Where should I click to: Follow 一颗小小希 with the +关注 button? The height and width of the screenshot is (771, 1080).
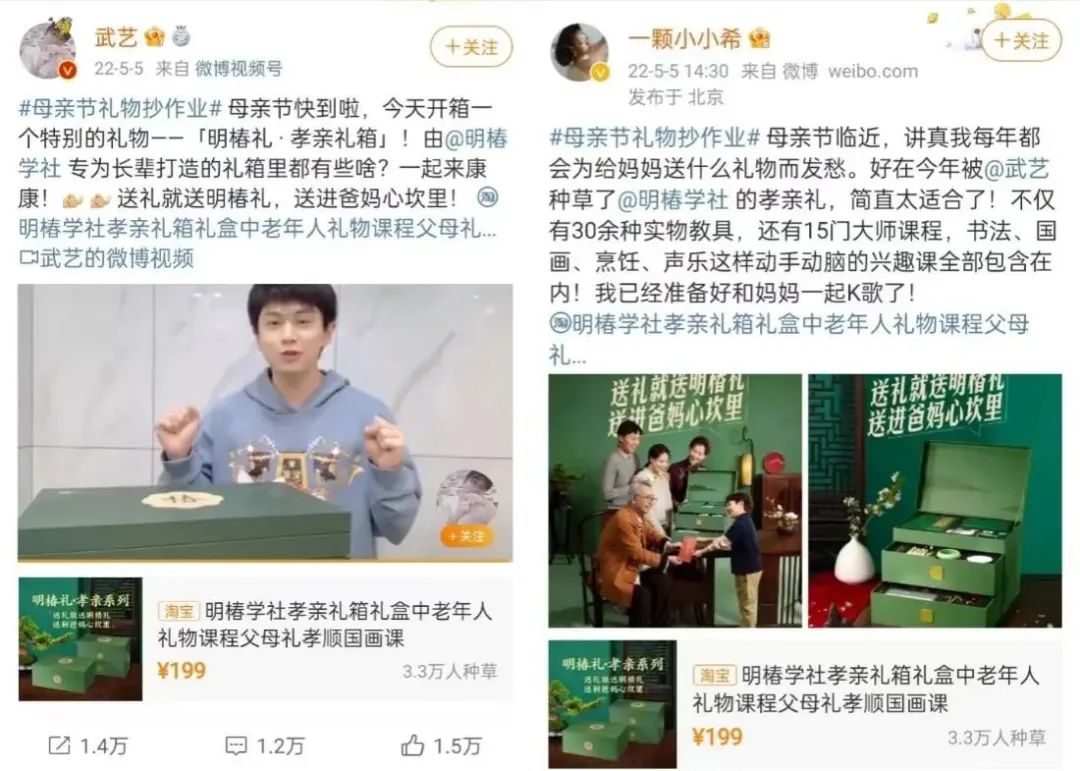1022,41
